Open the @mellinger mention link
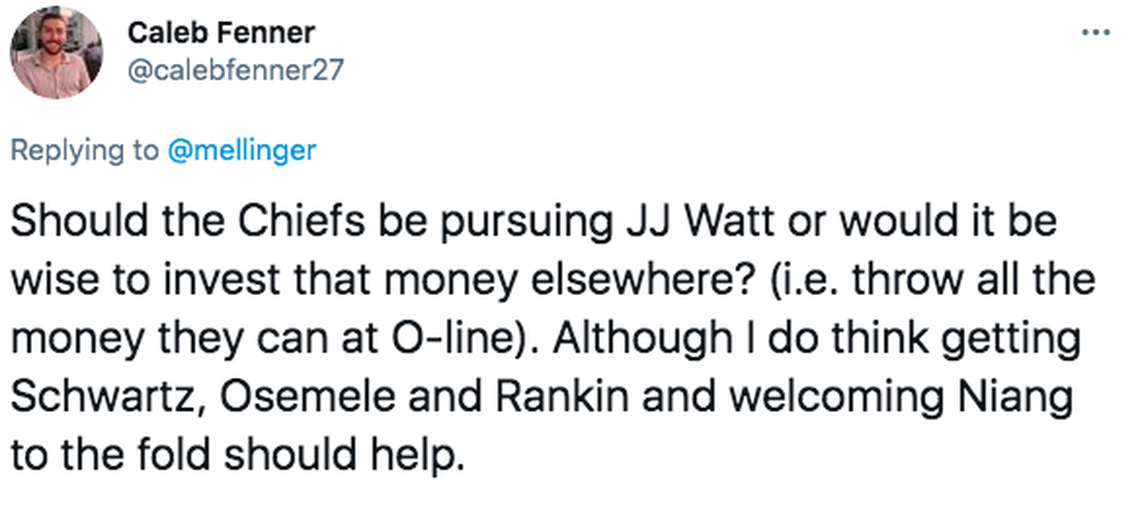 241,150
